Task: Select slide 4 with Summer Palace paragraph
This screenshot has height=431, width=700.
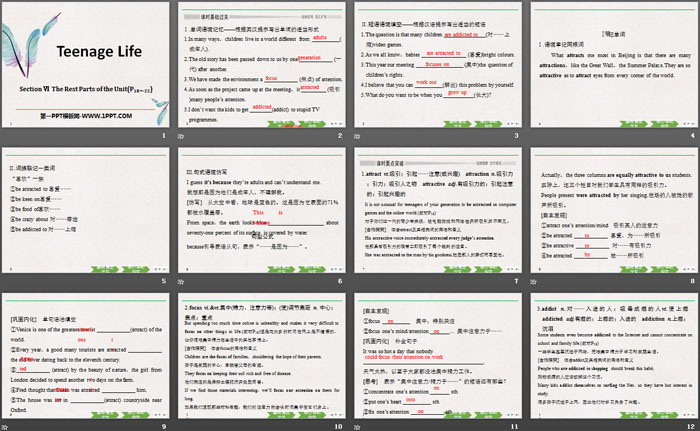Action: [611, 71]
